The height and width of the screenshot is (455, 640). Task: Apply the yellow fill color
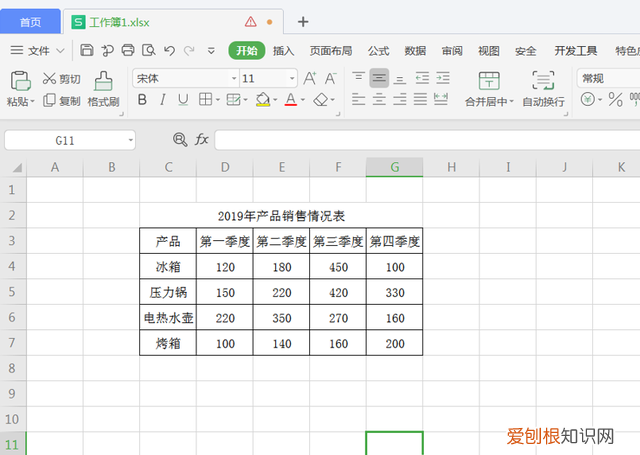pyautogui.click(x=263, y=99)
